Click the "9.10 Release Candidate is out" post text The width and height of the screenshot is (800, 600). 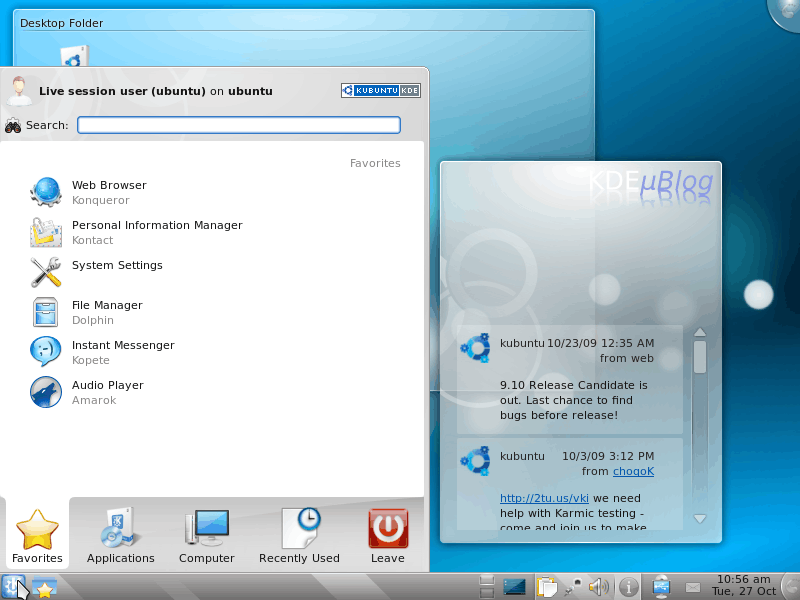tap(573, 400)
